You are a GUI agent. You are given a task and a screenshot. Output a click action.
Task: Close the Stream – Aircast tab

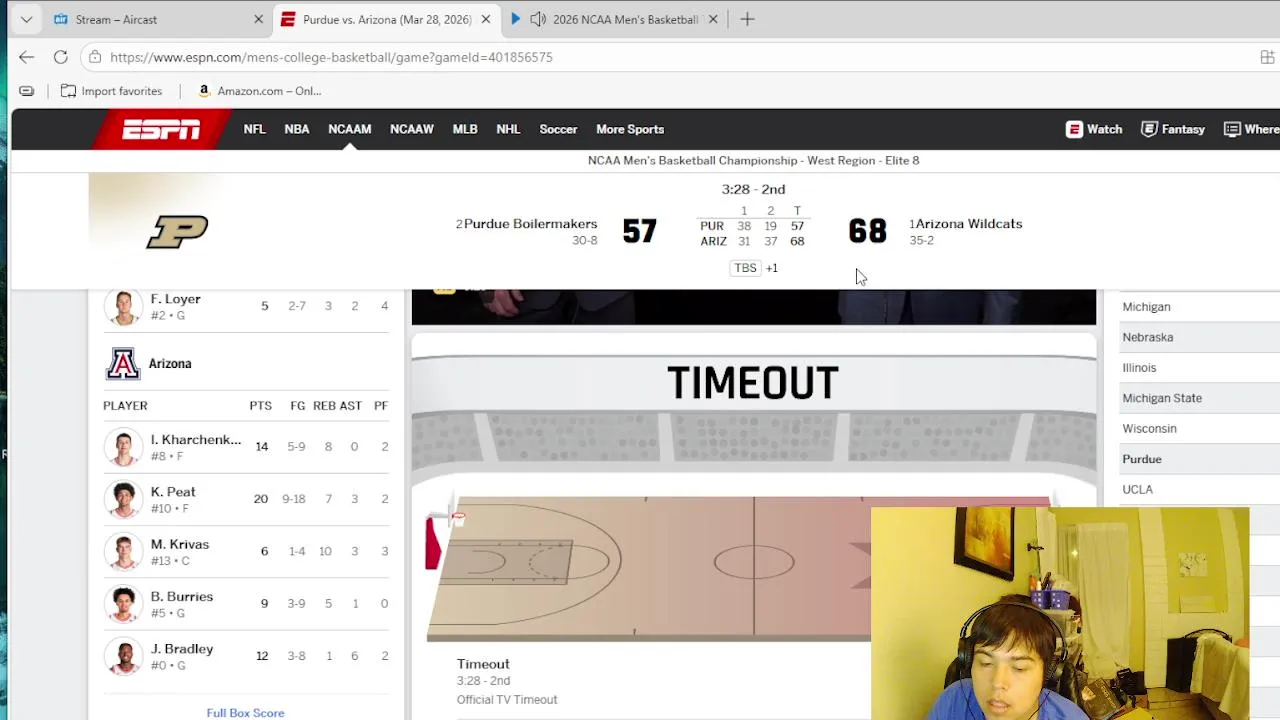click(258, 19)
